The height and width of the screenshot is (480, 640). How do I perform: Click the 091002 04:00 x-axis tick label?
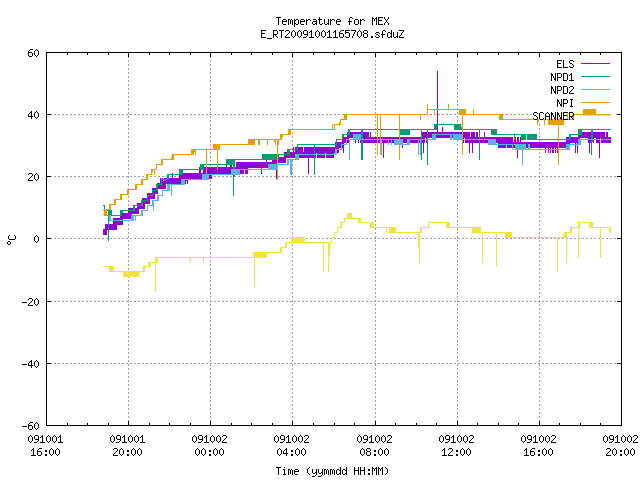291,446
